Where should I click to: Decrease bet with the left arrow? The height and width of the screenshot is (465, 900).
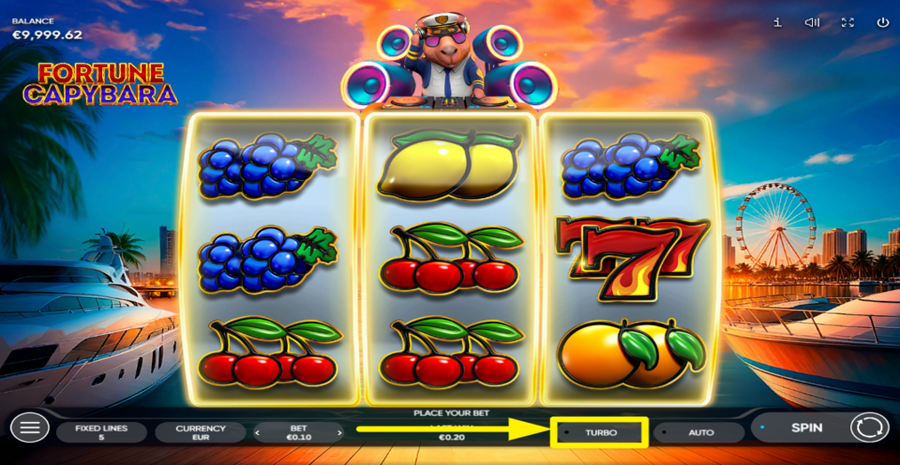258,433
